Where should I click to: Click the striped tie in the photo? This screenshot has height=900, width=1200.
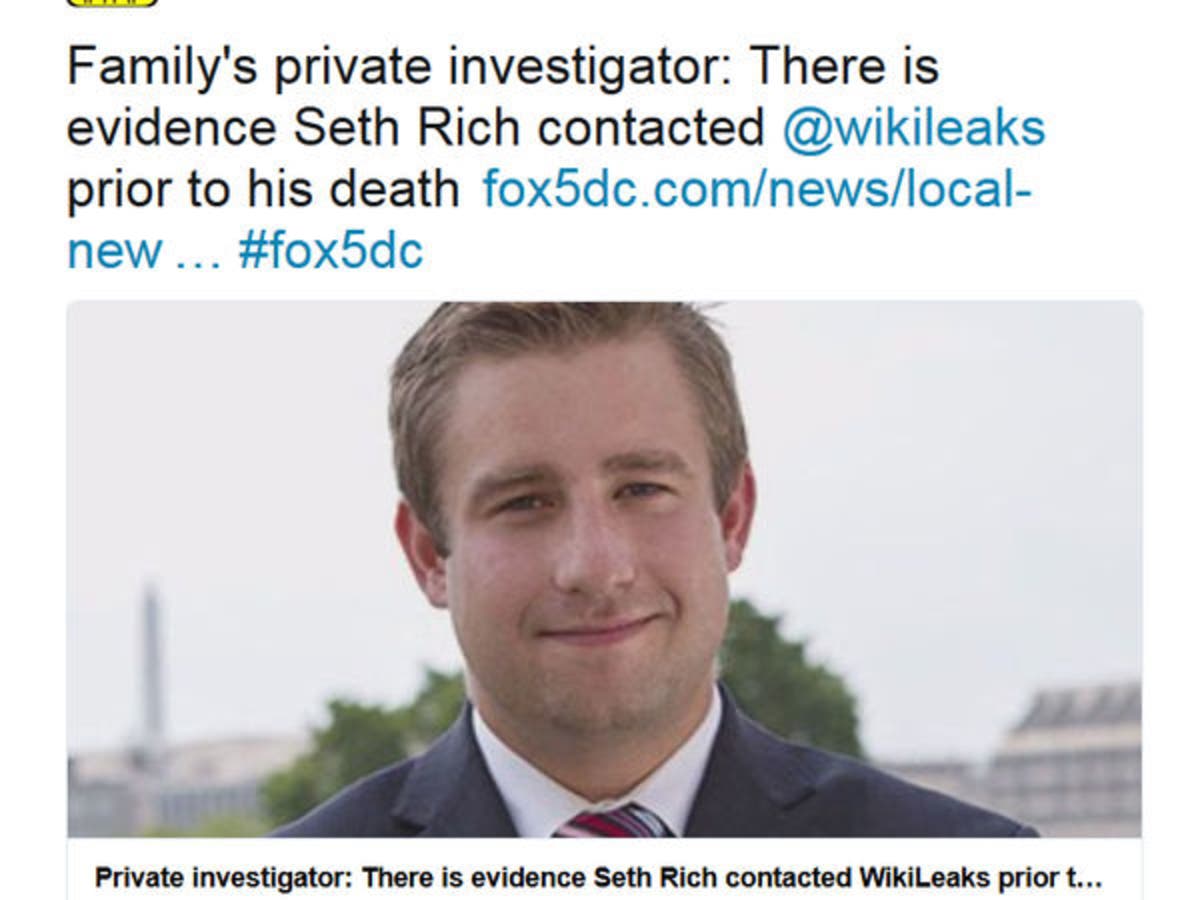pyautogui.click(x=612, y=820)
